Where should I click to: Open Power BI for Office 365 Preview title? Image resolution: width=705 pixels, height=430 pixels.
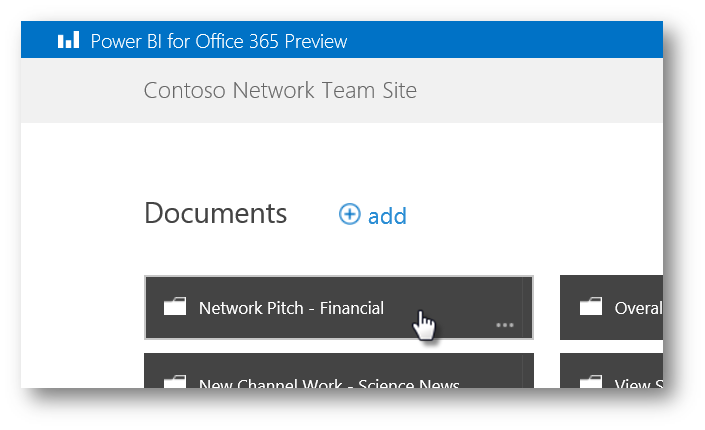(219, 41)
